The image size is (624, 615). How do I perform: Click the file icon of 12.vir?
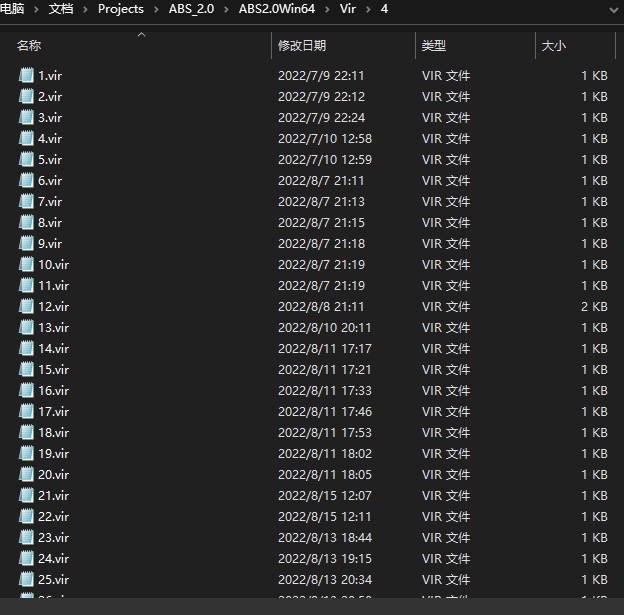point(26,306)
